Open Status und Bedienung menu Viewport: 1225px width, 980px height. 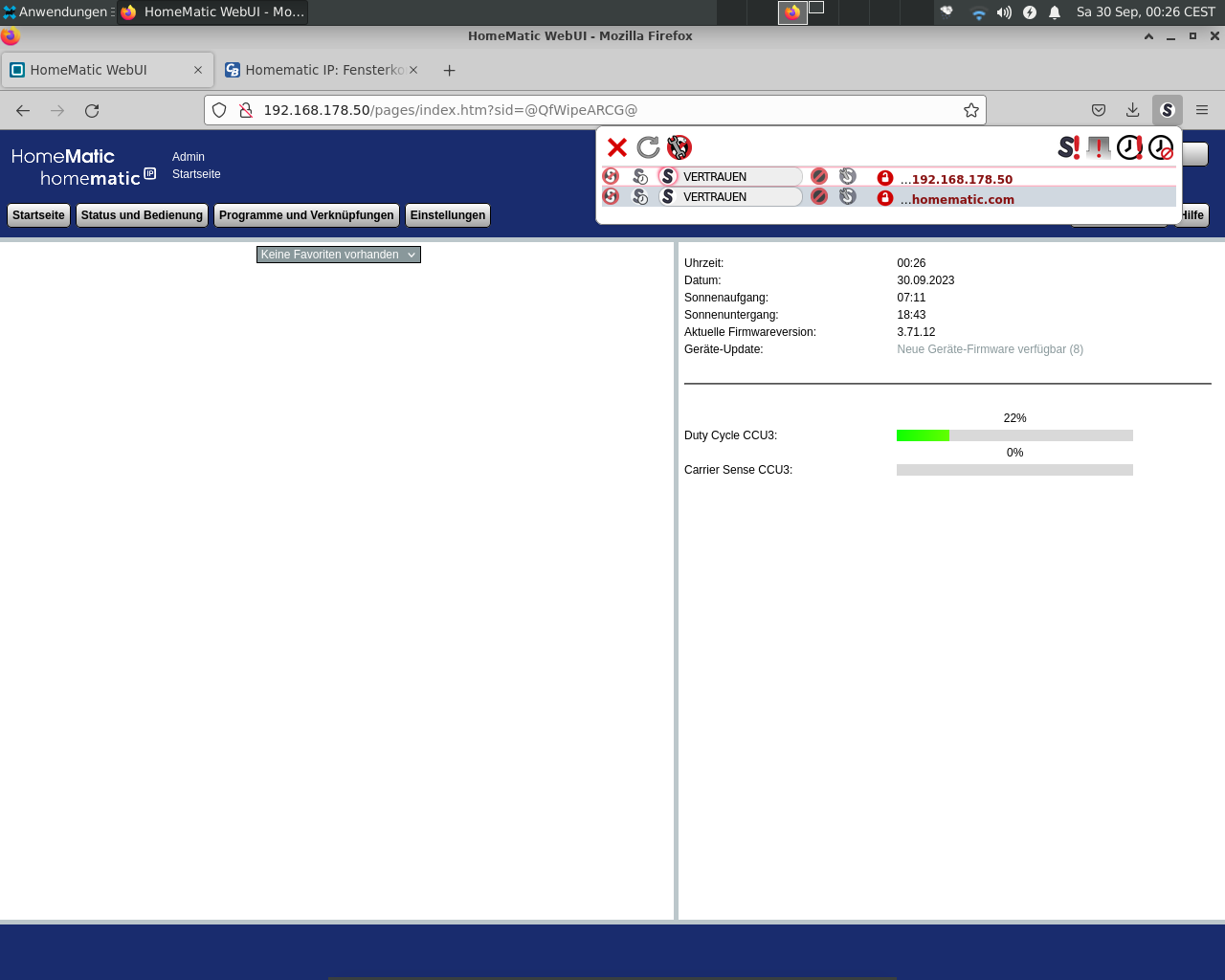click(x=142, y=215)
